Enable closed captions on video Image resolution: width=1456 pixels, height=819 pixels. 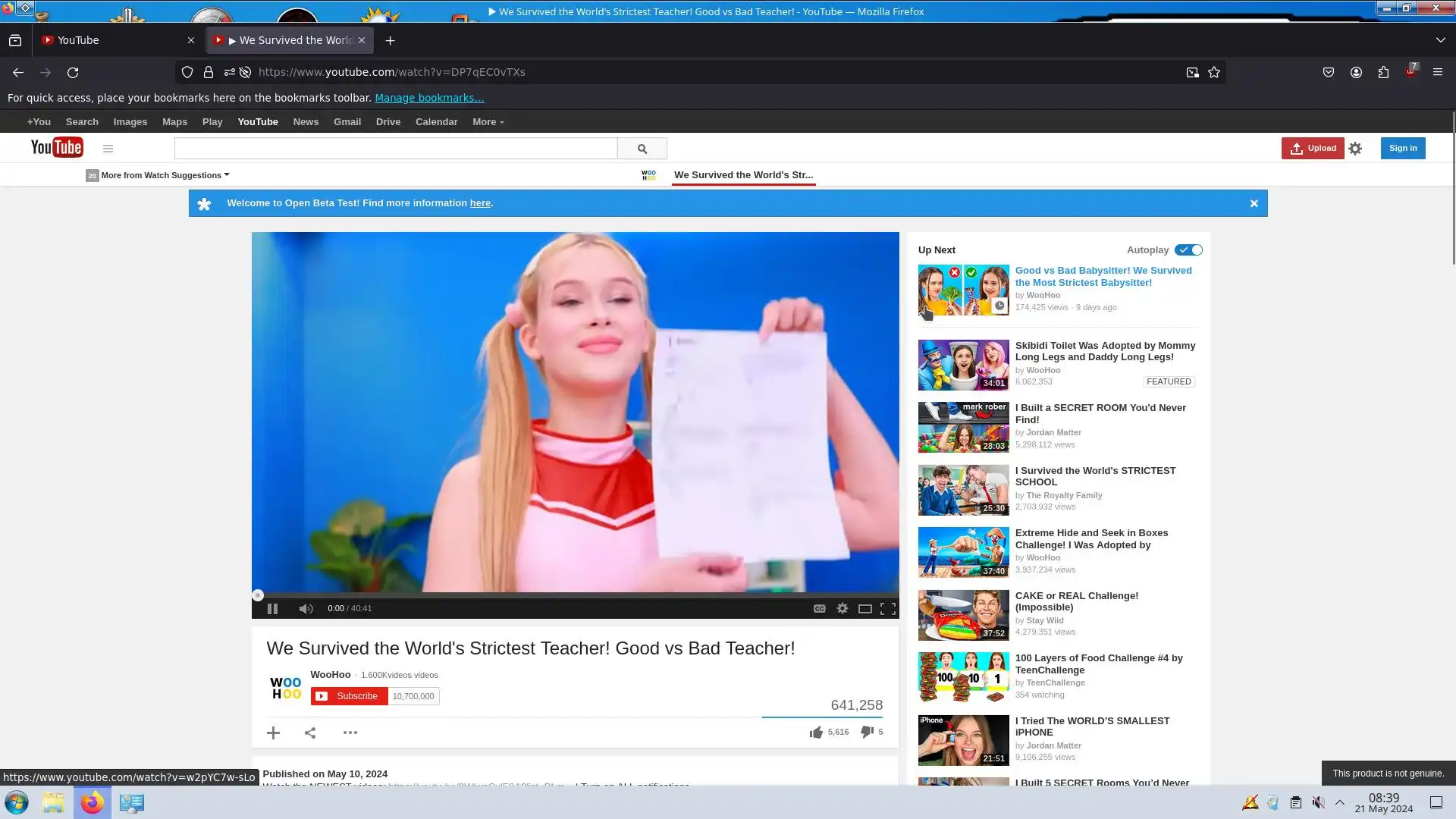click(x=819, y=609)
